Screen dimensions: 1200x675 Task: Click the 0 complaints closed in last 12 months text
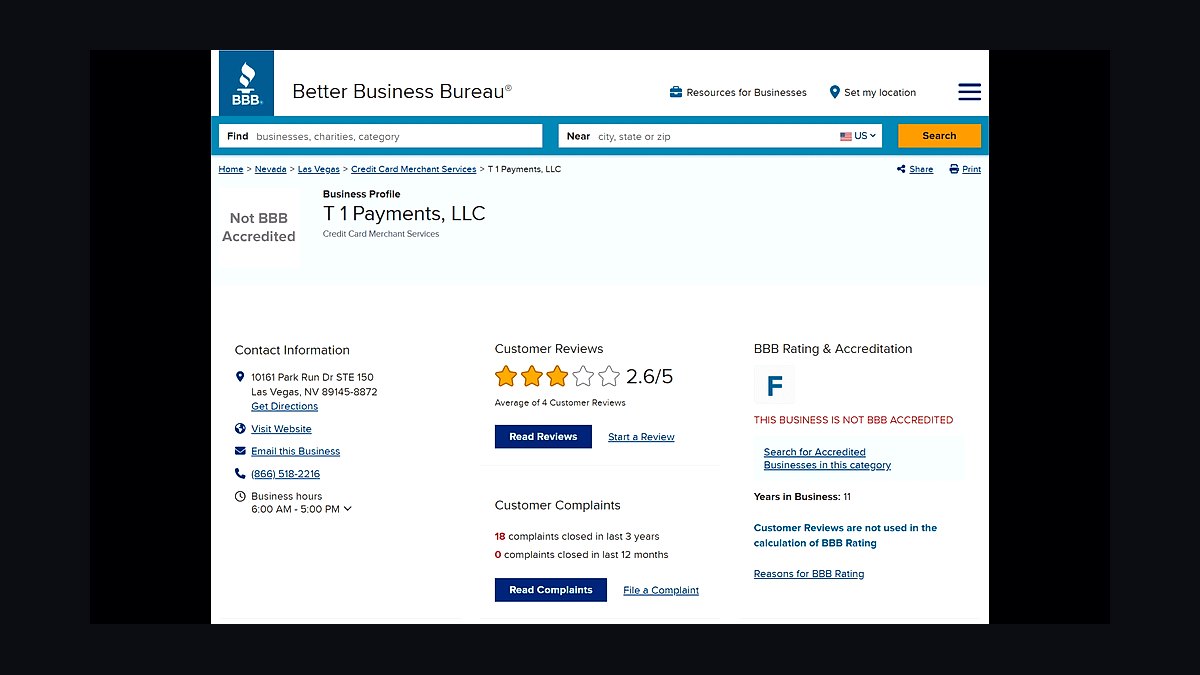click(582, 554)
